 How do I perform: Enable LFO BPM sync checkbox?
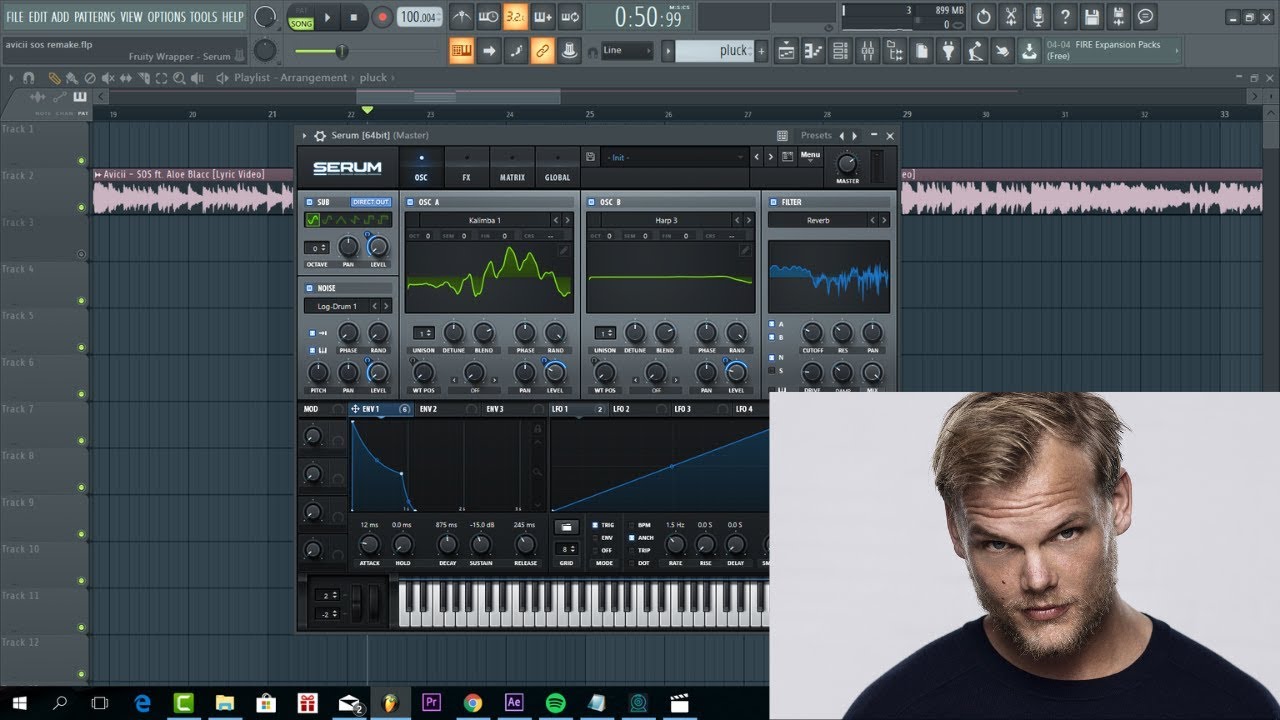click(x=632, y=525)
